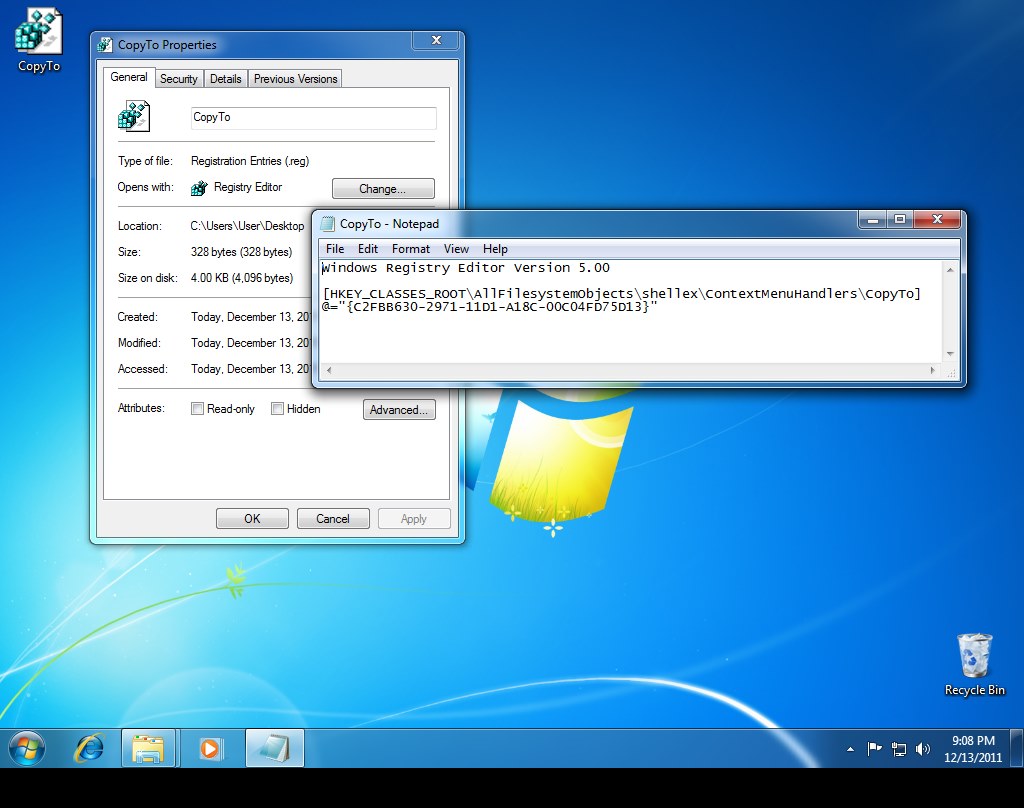The width and height of the screenshot is (1024, 808).
Task: Launch Internet Explorer from the taskbar
Action: click(x=89, y=748)
